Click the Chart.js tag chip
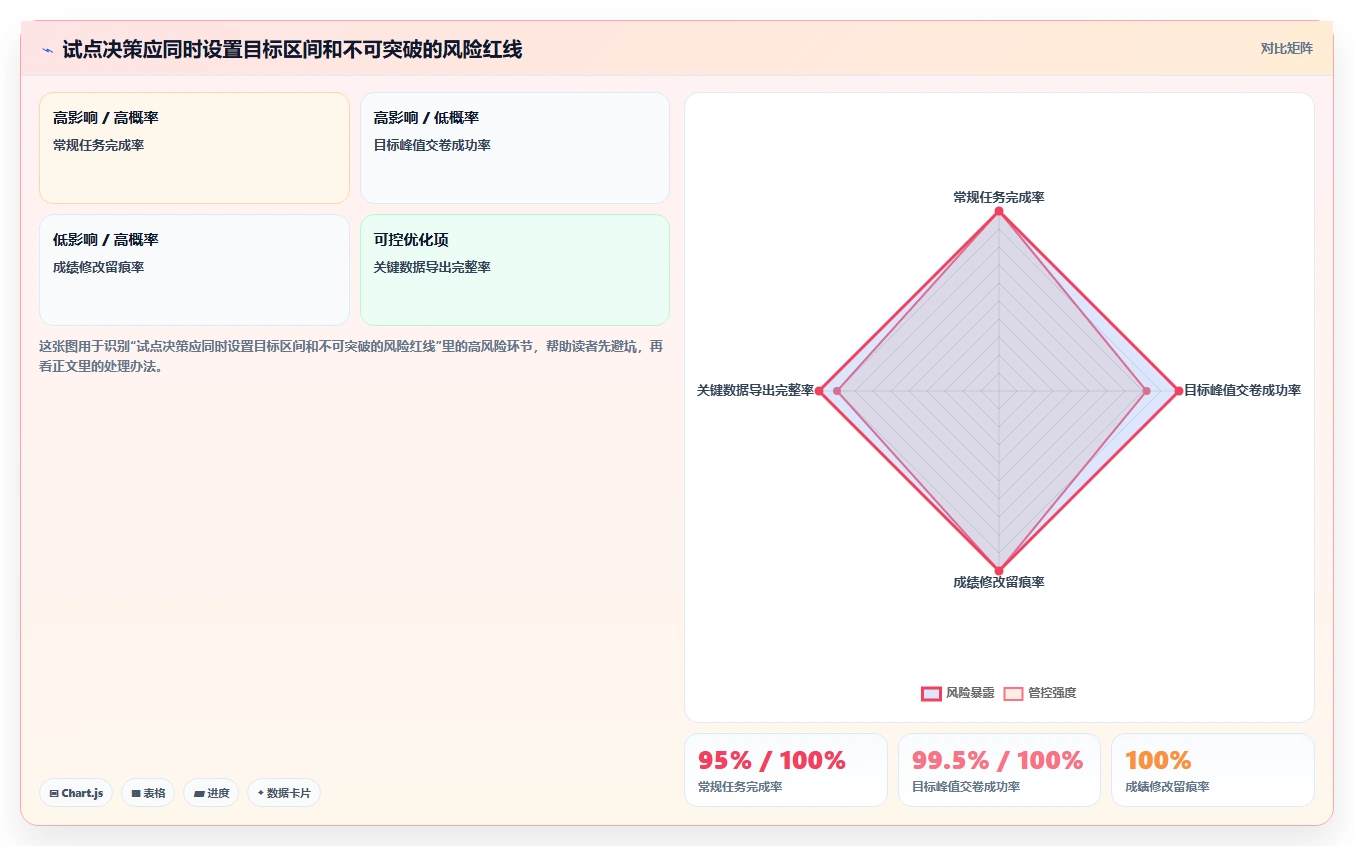This screenshot has width=1354, height=846. pyautogui.click(x=77, y=793)
